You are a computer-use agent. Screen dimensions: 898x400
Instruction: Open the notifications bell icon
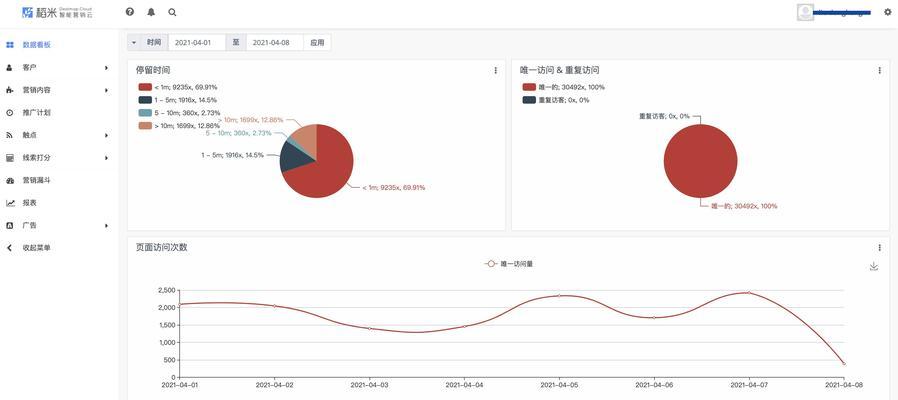click(151, 12)
